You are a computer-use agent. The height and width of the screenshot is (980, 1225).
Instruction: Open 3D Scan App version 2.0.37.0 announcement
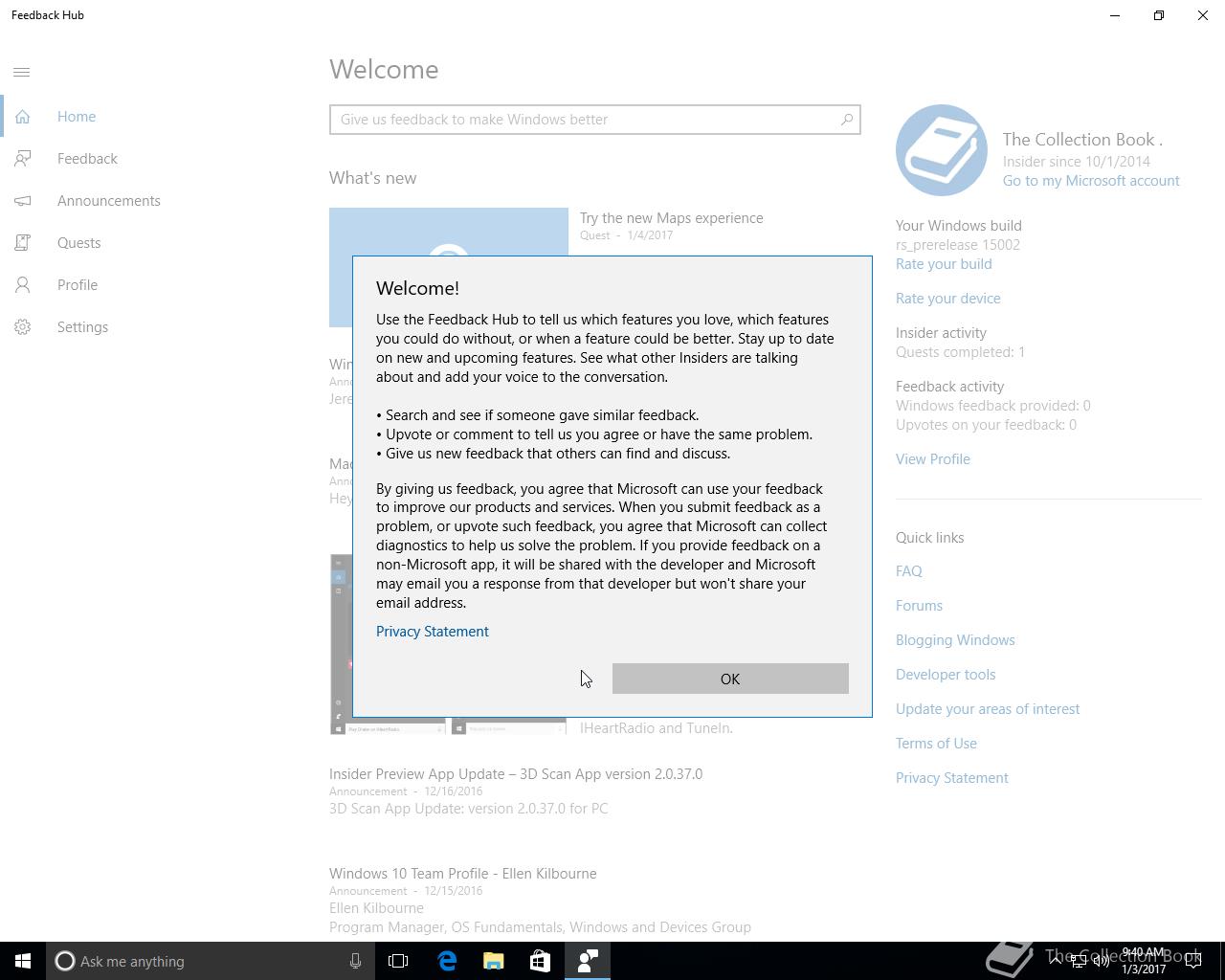point(516,774)
